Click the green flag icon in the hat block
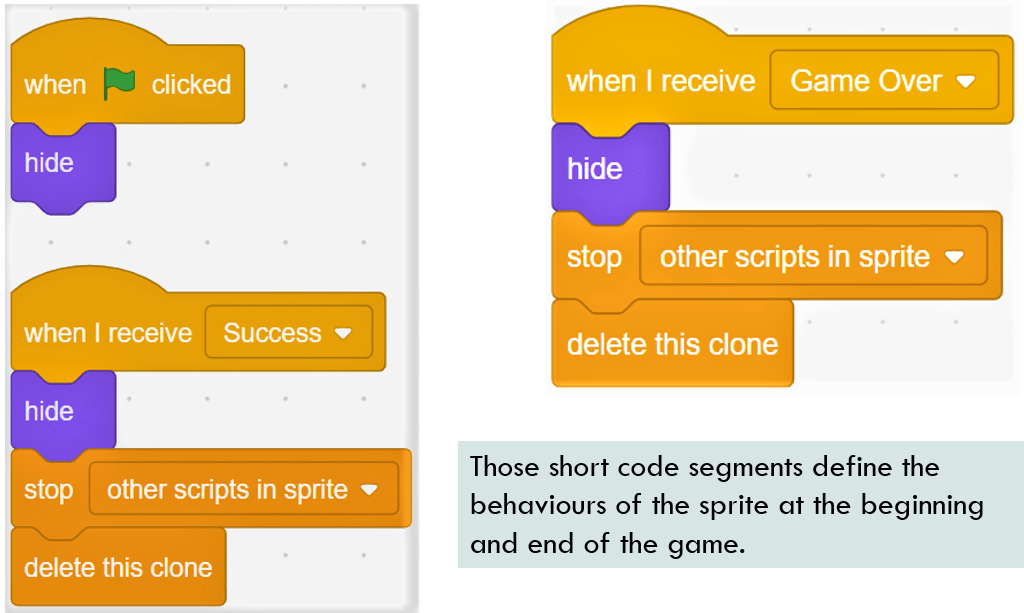The image size is (1024, 613). (x=119, y=84)
